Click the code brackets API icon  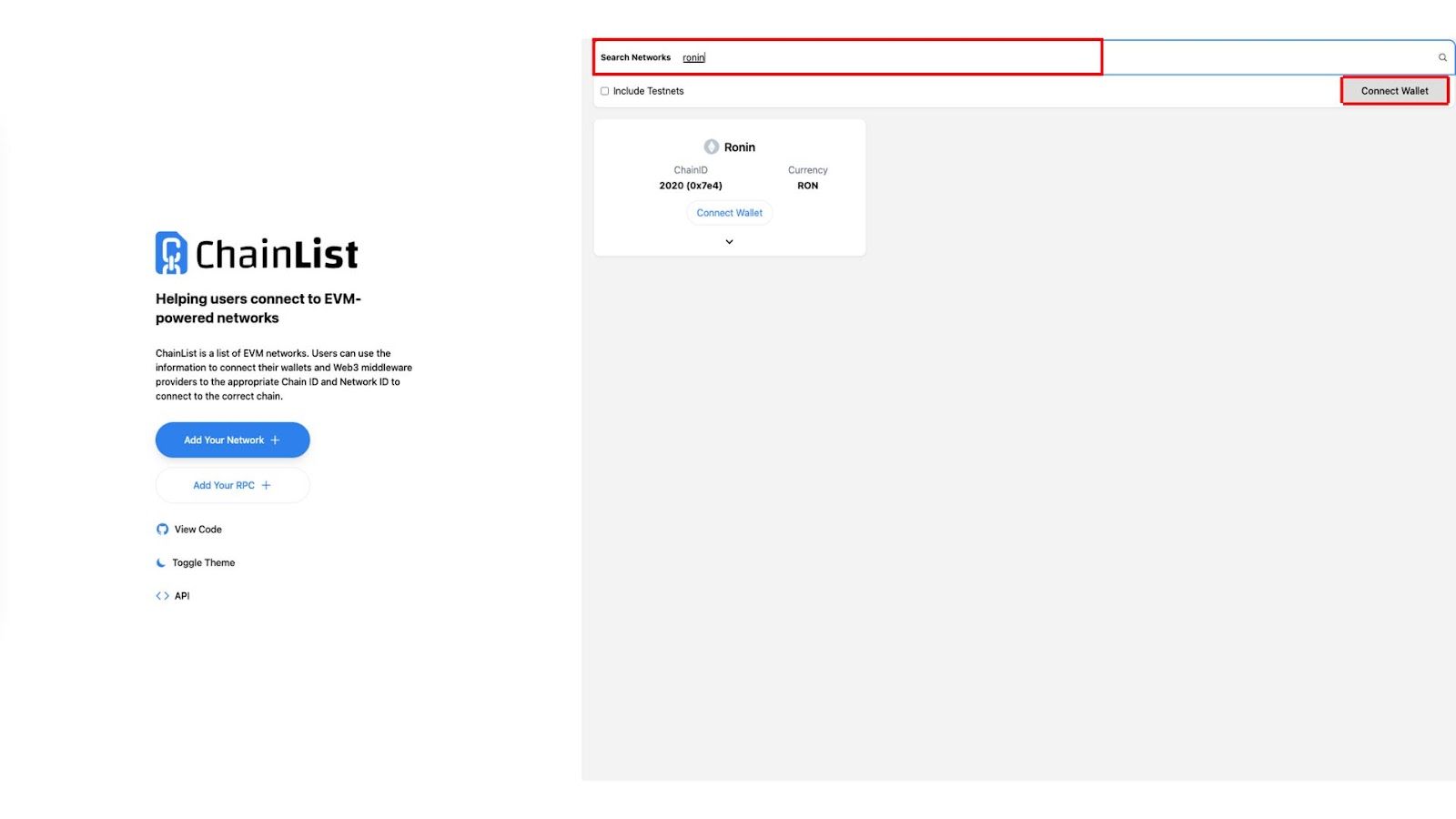(x=162, y=596)
